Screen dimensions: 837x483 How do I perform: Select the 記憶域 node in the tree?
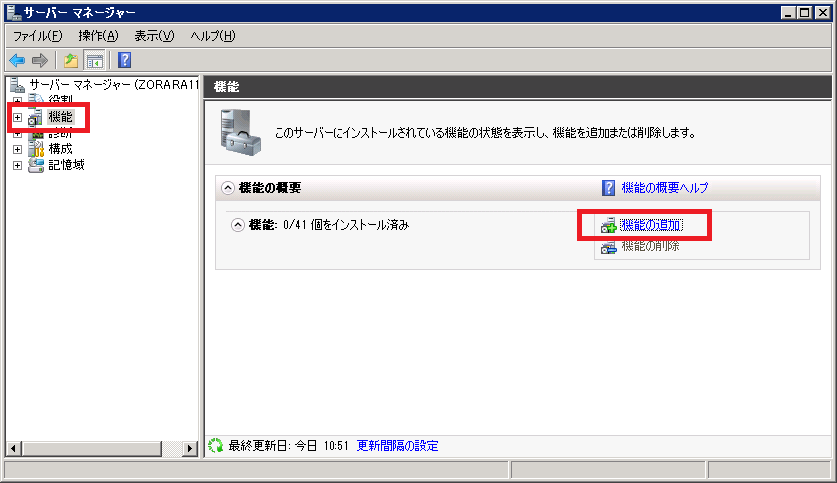pyautogui.click(x=66, y=165)
